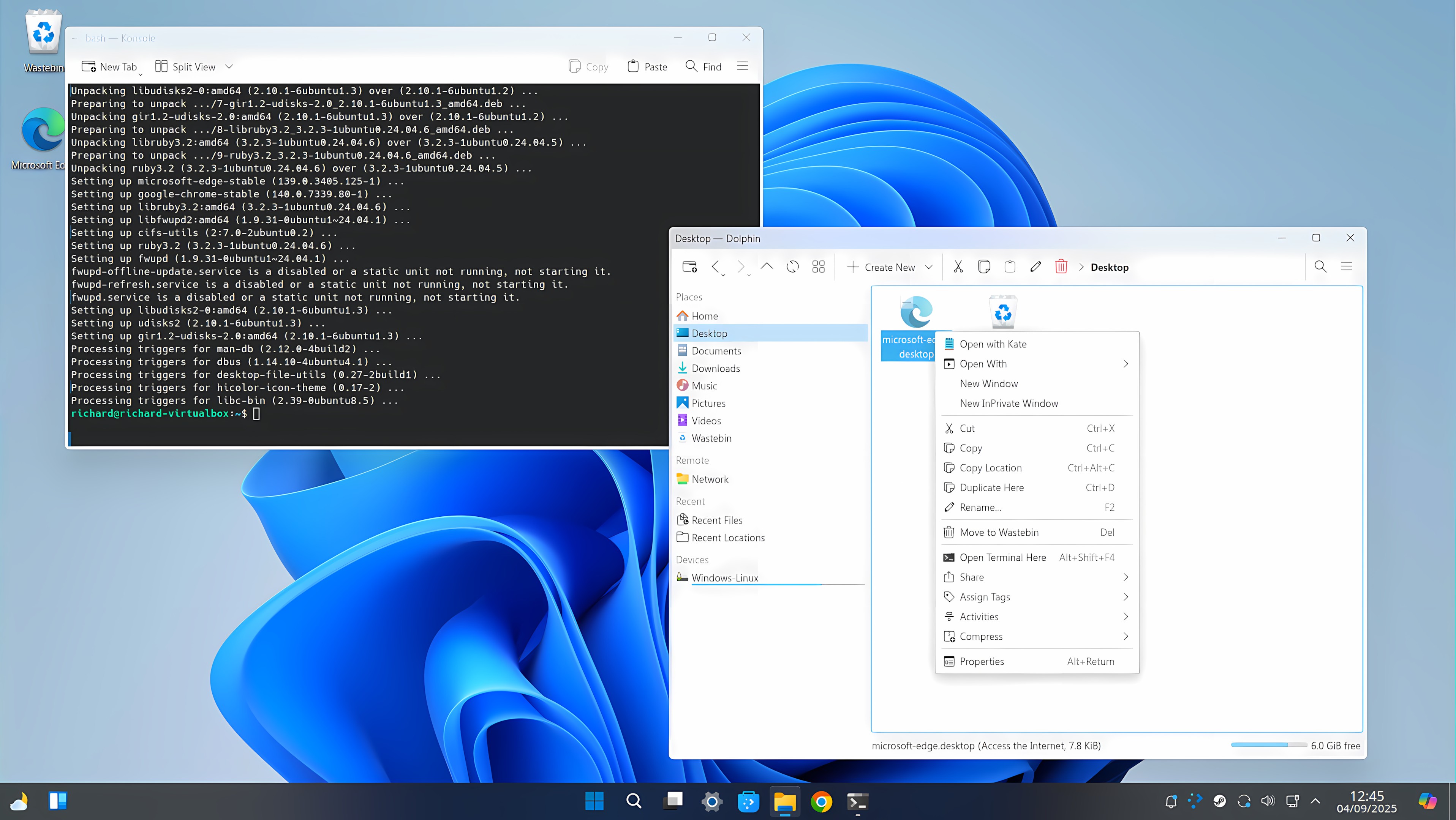Open a new tab in Dolphin
The image size is (1456, 820).
pos(689,266)
